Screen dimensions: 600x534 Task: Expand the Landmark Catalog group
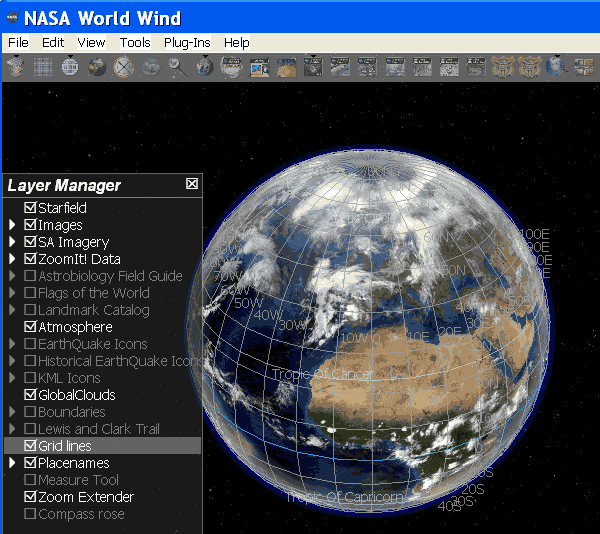[12, 310]
